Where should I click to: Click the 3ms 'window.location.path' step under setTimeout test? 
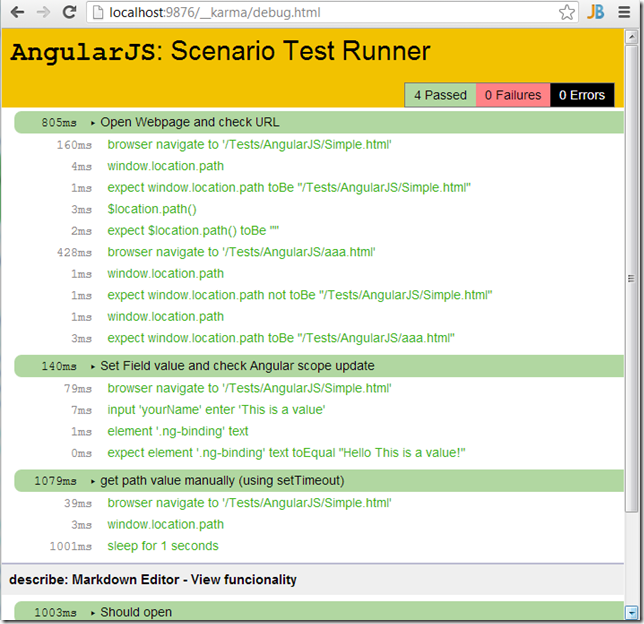(x=166, y=525)
